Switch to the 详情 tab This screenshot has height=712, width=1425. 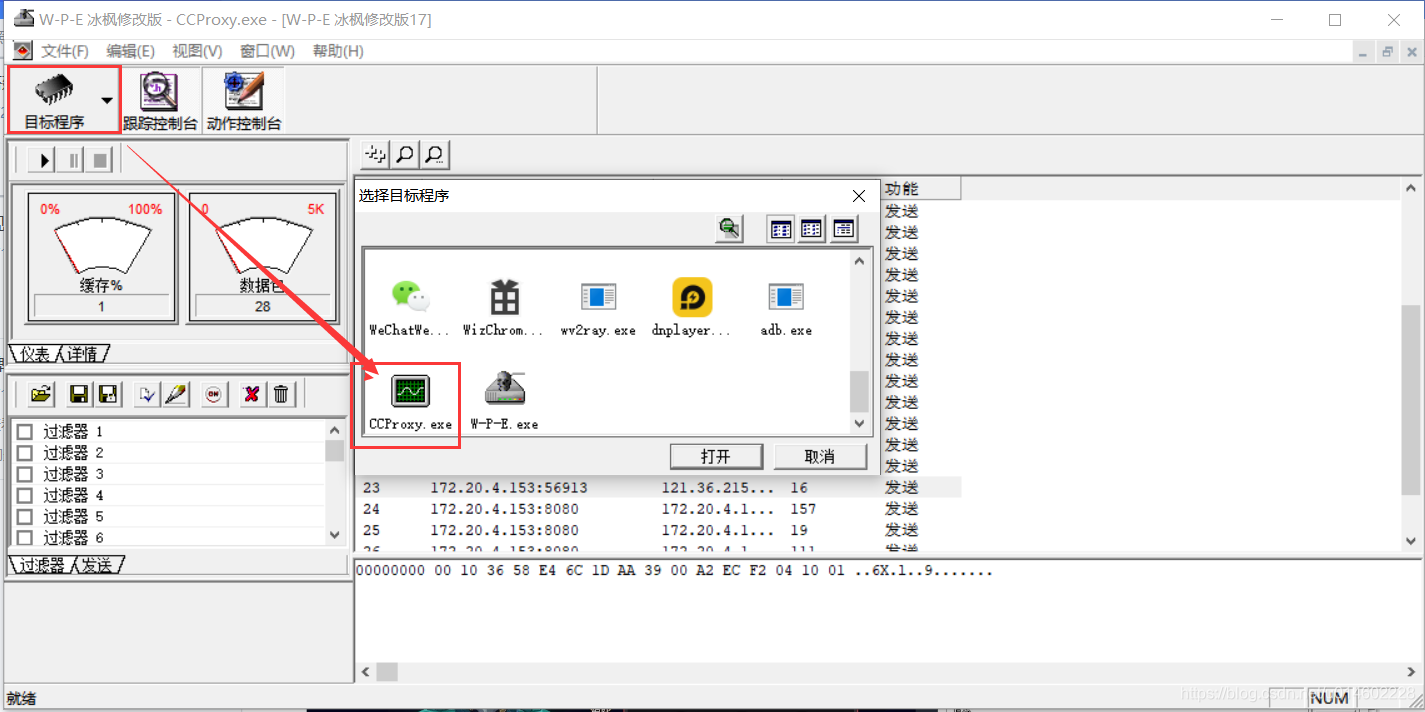[x=83, y=354]
